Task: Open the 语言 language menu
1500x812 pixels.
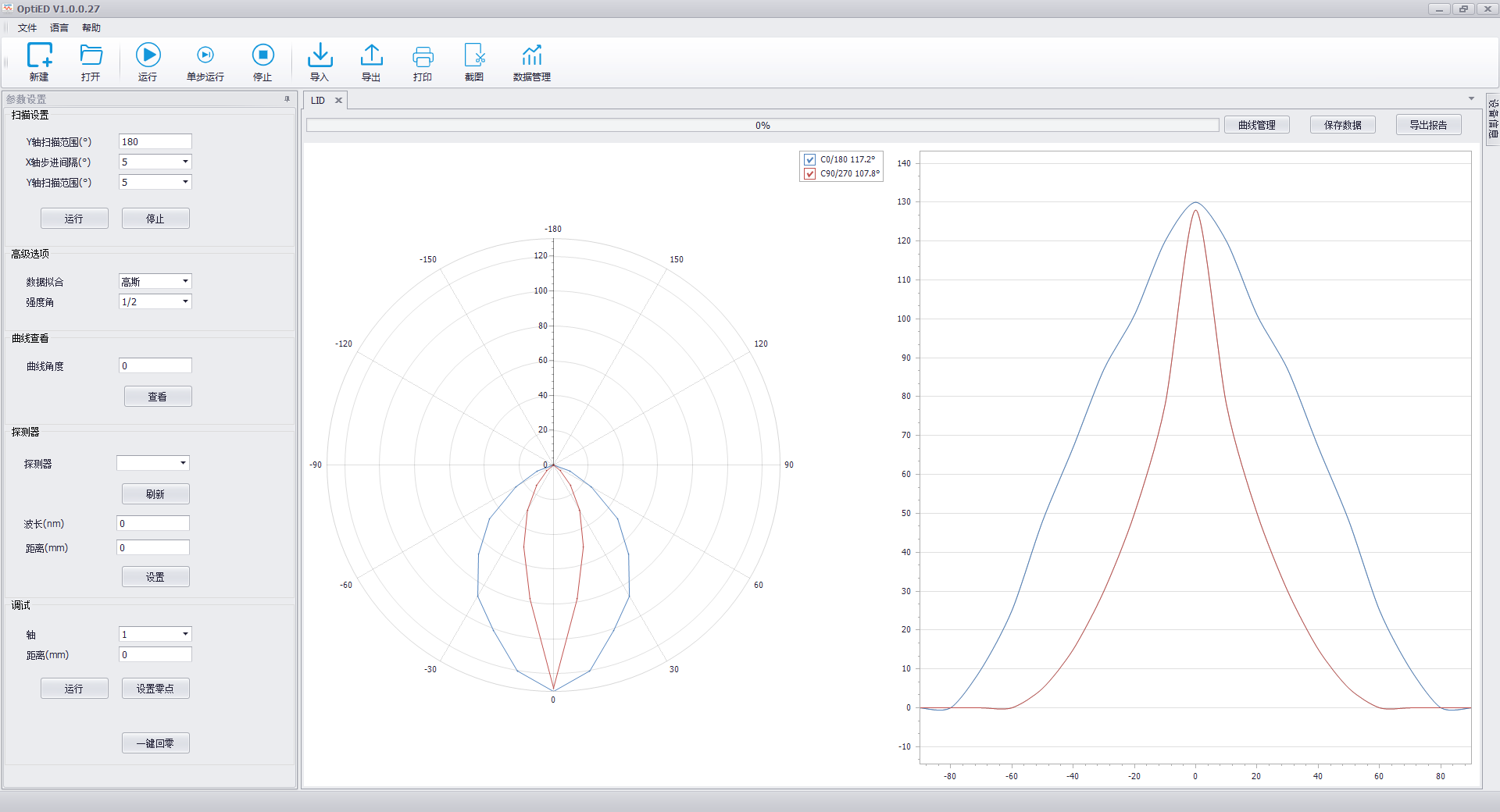Action: click(59, 28)
